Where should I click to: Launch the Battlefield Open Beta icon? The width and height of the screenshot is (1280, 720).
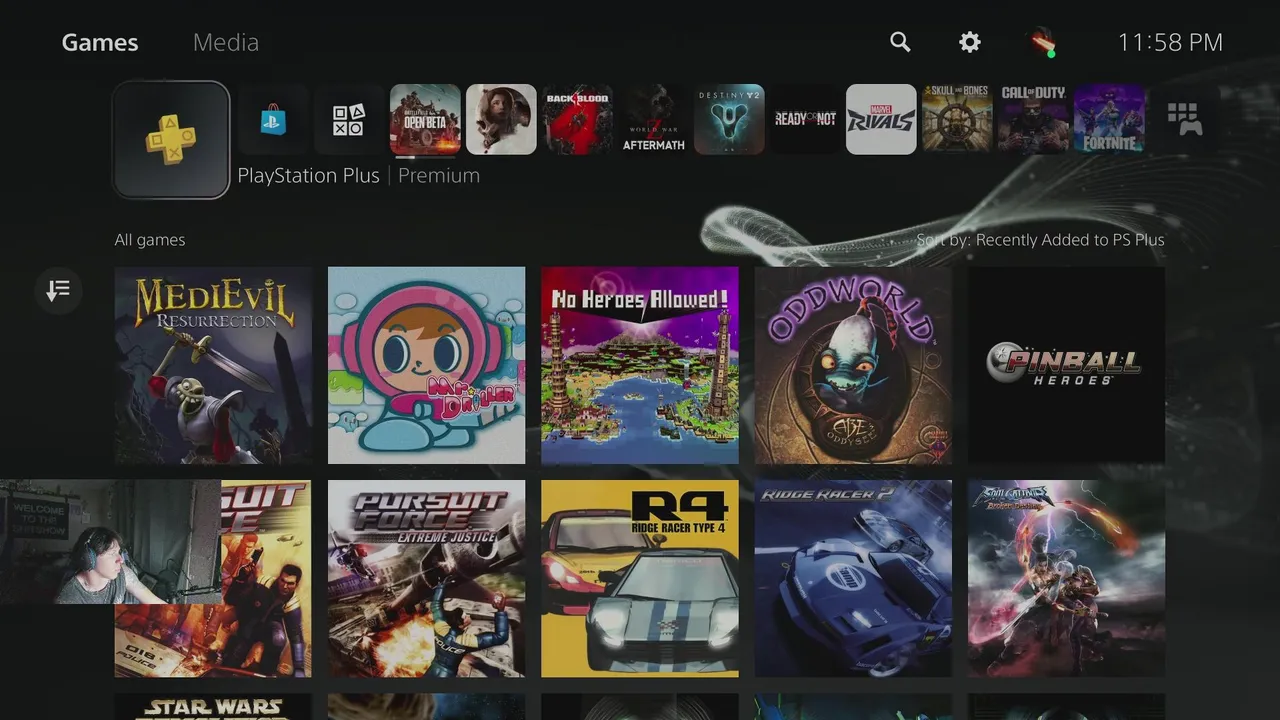tap(425, 120)
